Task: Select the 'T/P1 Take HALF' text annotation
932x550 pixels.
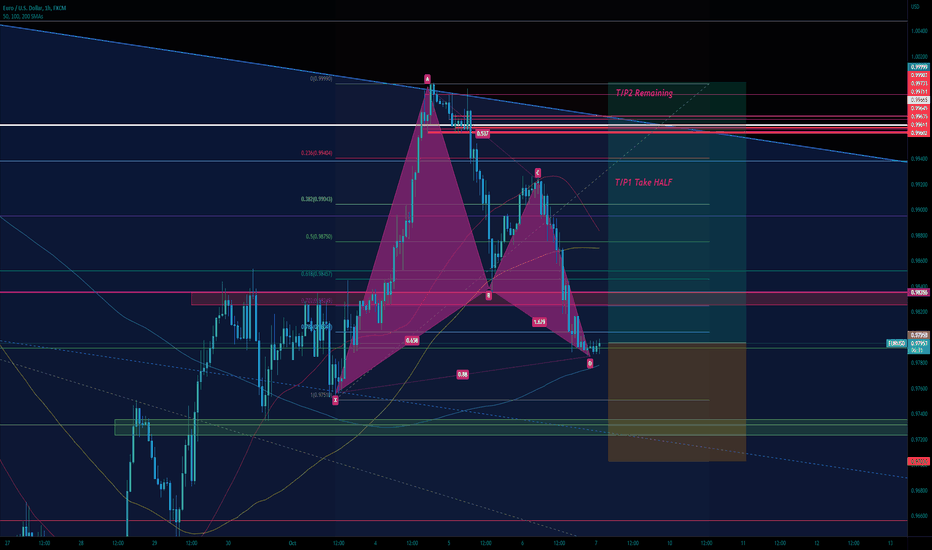Action: click(643, 183)
